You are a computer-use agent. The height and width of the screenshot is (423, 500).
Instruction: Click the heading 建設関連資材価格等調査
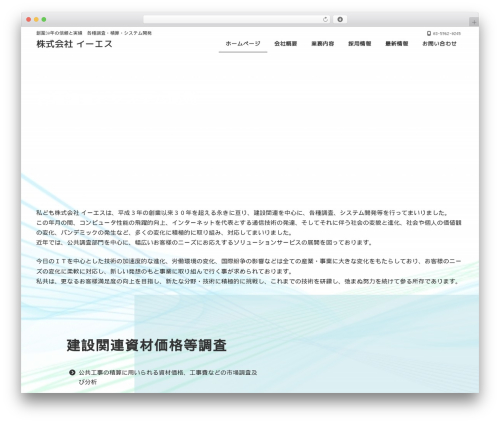147,345
